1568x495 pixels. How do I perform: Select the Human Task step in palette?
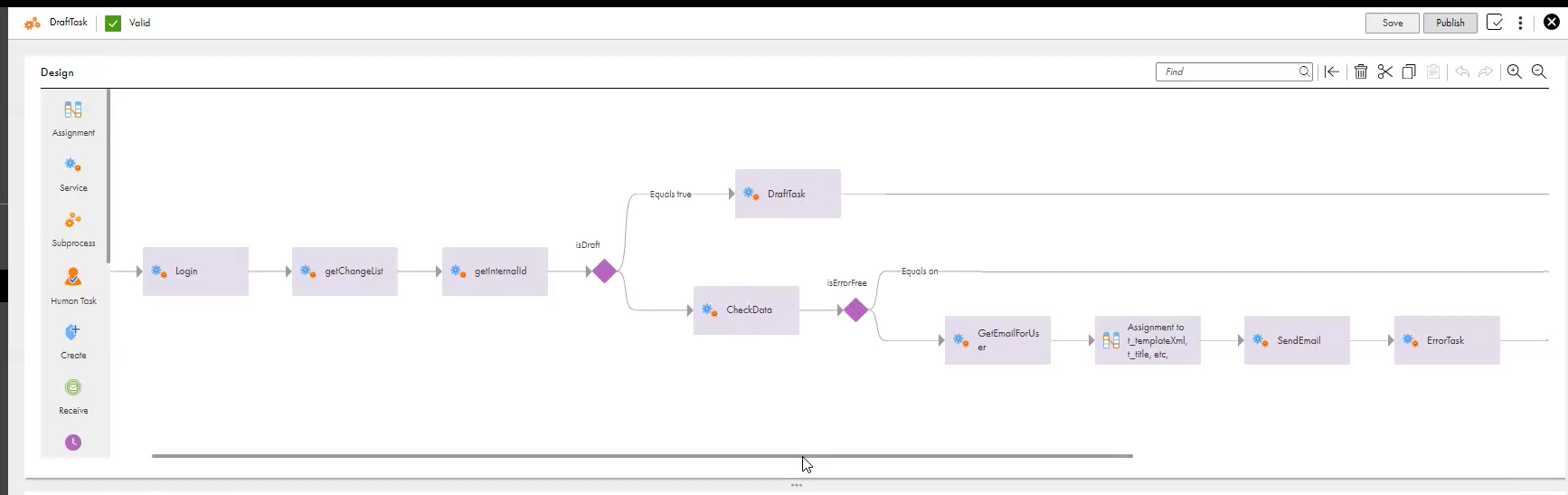pyautogui.click(x=73, y=285)
